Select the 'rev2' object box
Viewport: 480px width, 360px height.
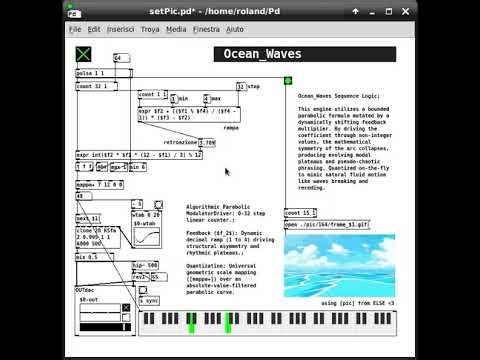pyautogui.click(x=140, y=277)
